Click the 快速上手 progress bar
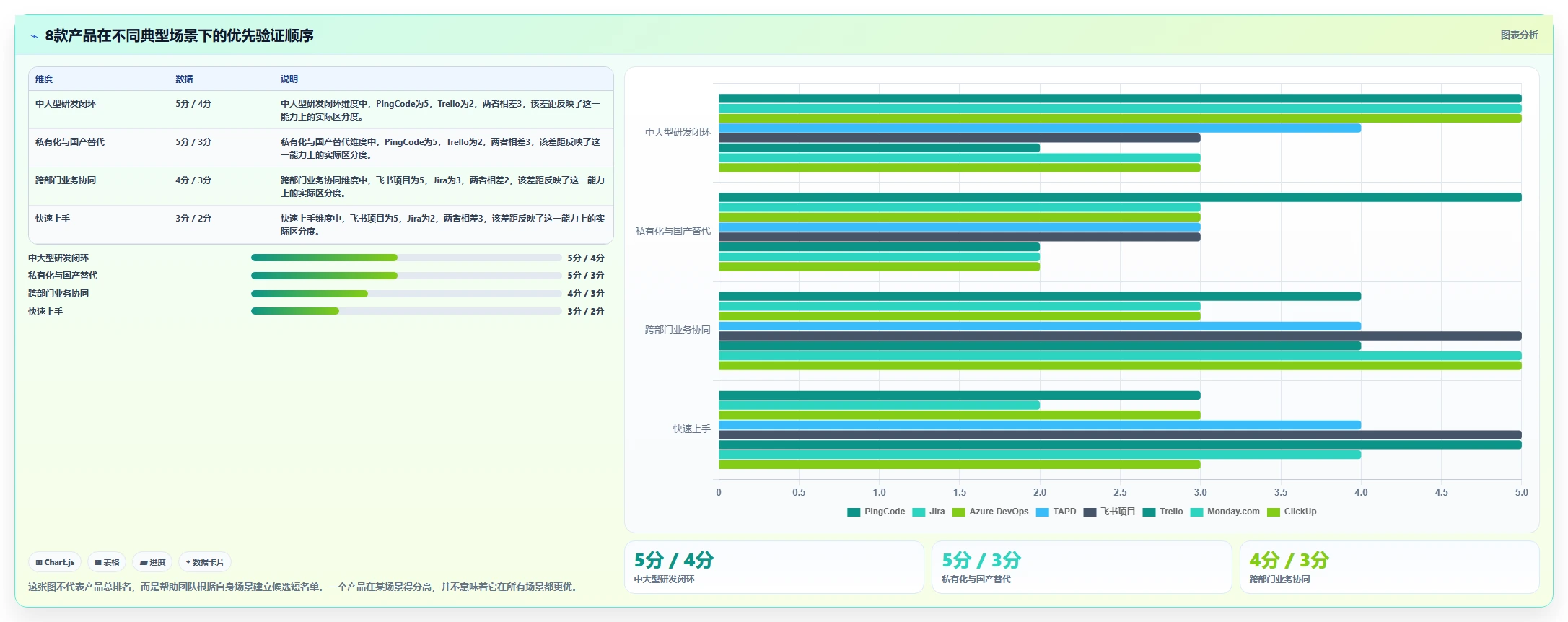Image resolution: width=1568 pixels, height=622 pixels. 406,312
